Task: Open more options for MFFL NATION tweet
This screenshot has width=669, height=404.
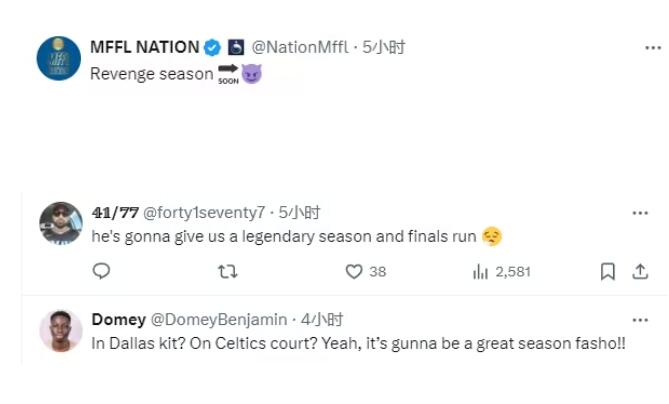Action: click(x=651, y=47)
